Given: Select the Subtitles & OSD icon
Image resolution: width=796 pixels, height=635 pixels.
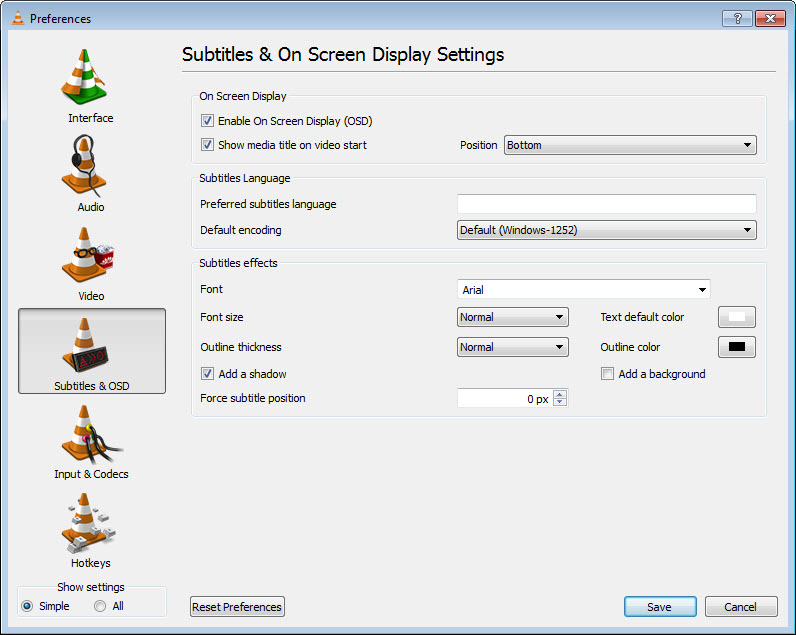Looking at the screenshot, I should click(x=91, y=350).
